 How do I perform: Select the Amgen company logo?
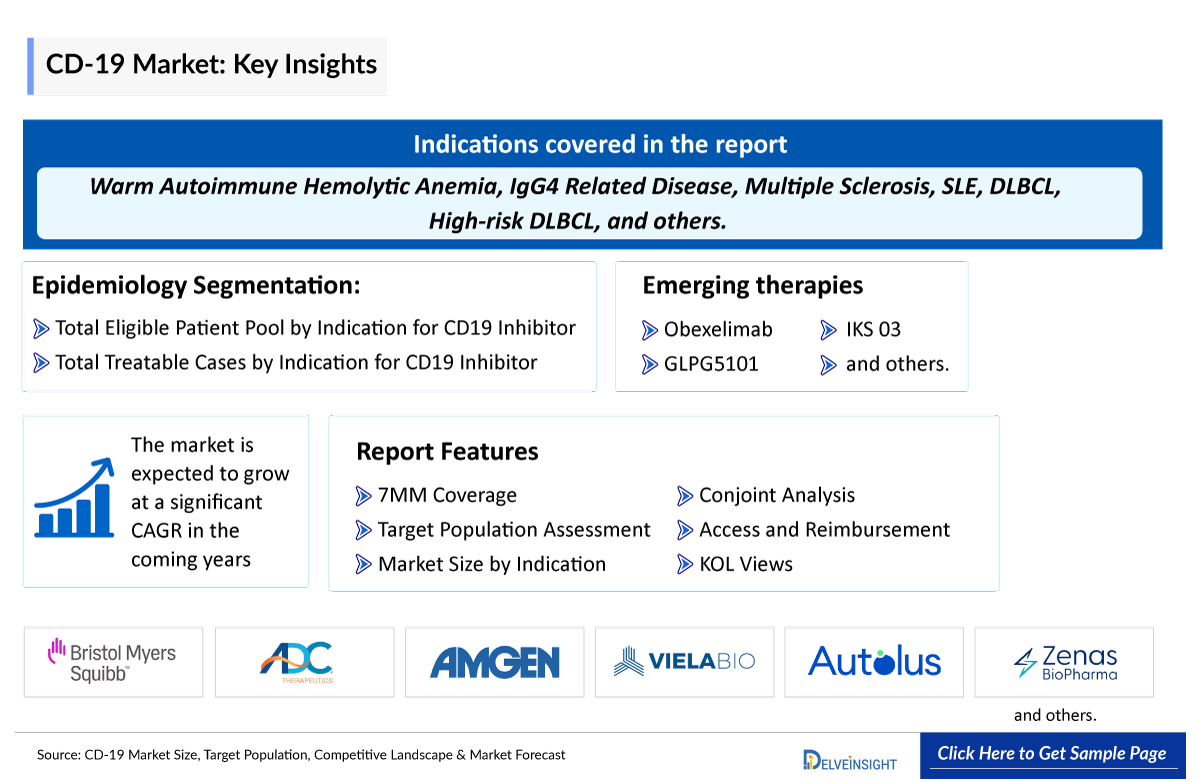(494, 662)
